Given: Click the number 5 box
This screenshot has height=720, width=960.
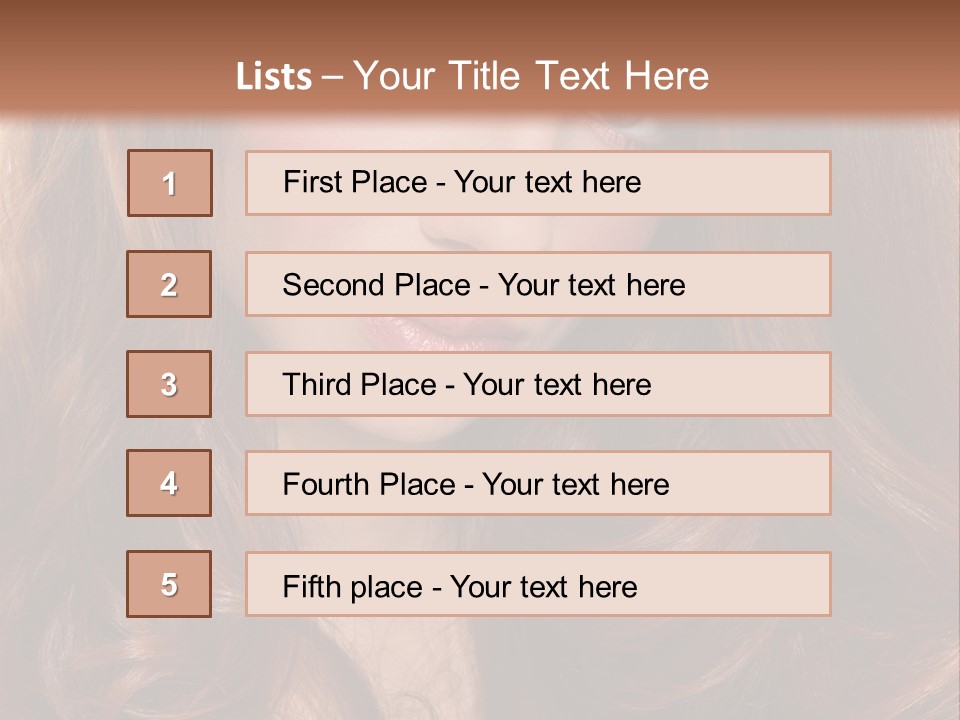Looking at the screenshot, I should pos(170,583).
